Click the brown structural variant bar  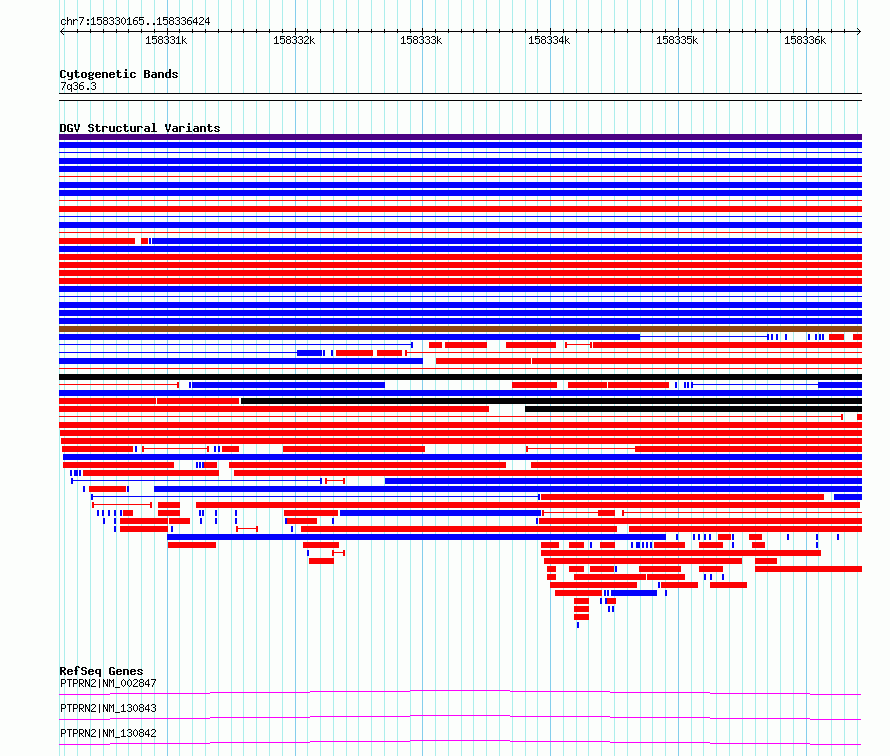click(460, 329)
